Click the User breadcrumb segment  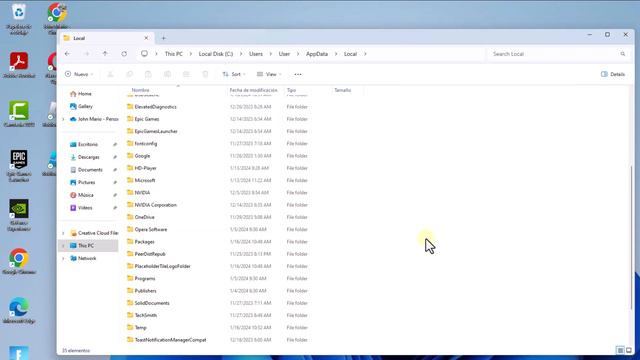284,54
